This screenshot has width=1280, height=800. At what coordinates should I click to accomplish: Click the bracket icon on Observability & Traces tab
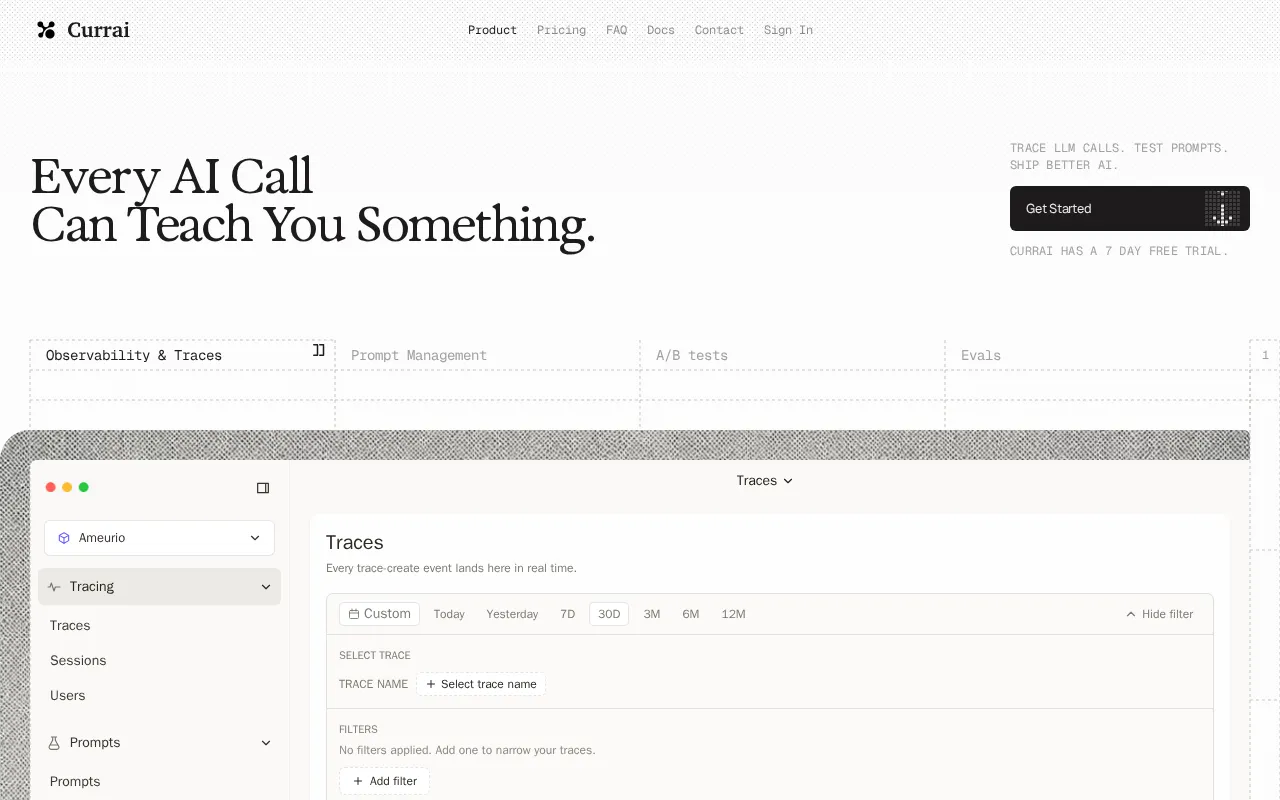(x=319, y=350)
